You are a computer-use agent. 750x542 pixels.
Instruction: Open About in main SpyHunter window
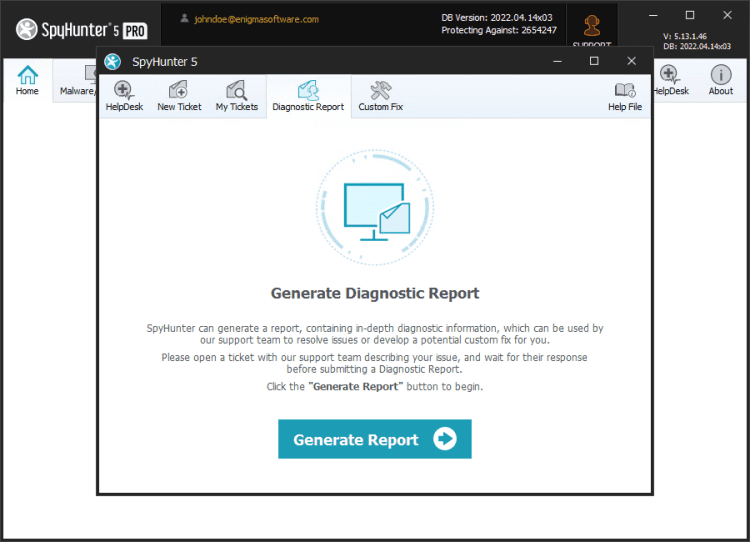click(721, 80)
